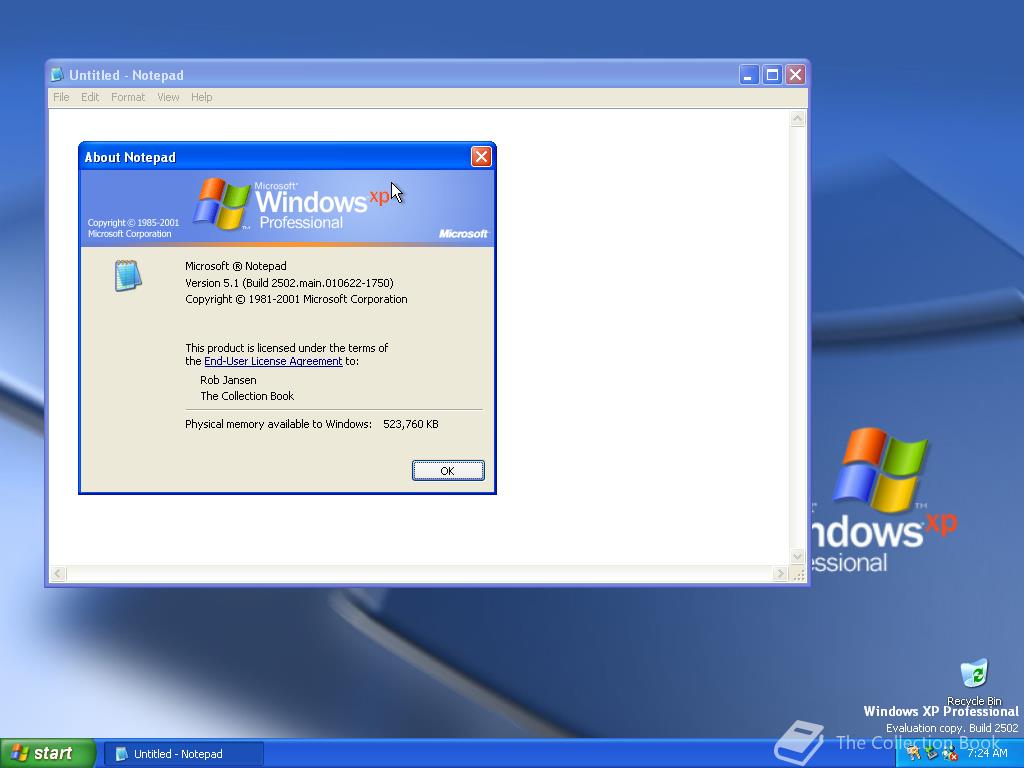Click the 'Version 5.1 (Build 2502.main.010622-1750)' text
This screenshot has height=768, width=1024.
(289, 283)
